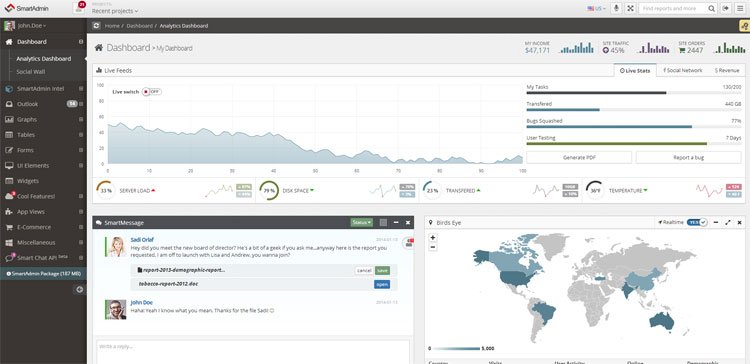This screenshot has width=750, height=364.
Task: Toggle the Realtime YES switch
Action: 697,222
